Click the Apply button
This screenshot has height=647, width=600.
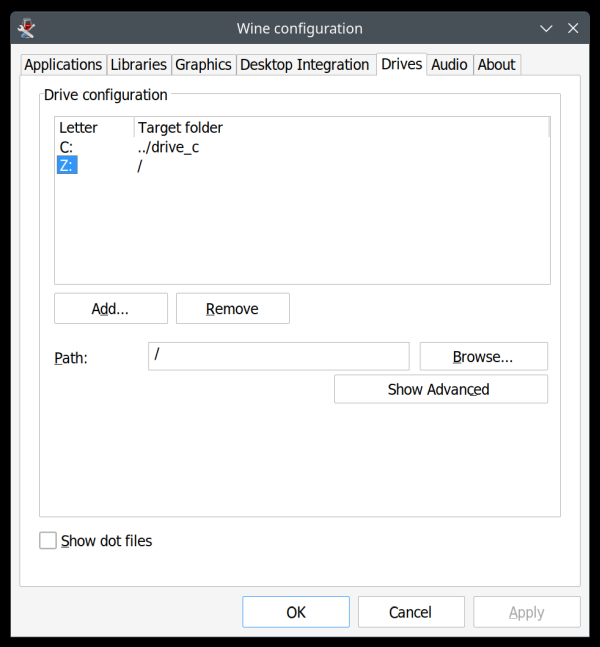tap(527, 612)
